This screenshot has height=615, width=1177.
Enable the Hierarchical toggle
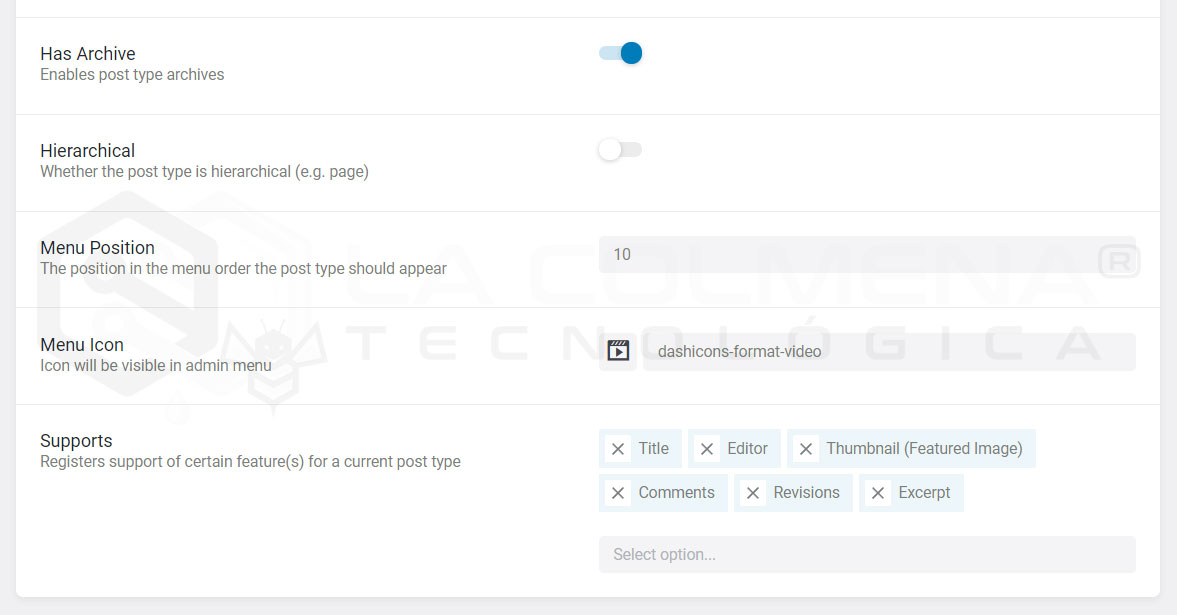pos(620,149)
